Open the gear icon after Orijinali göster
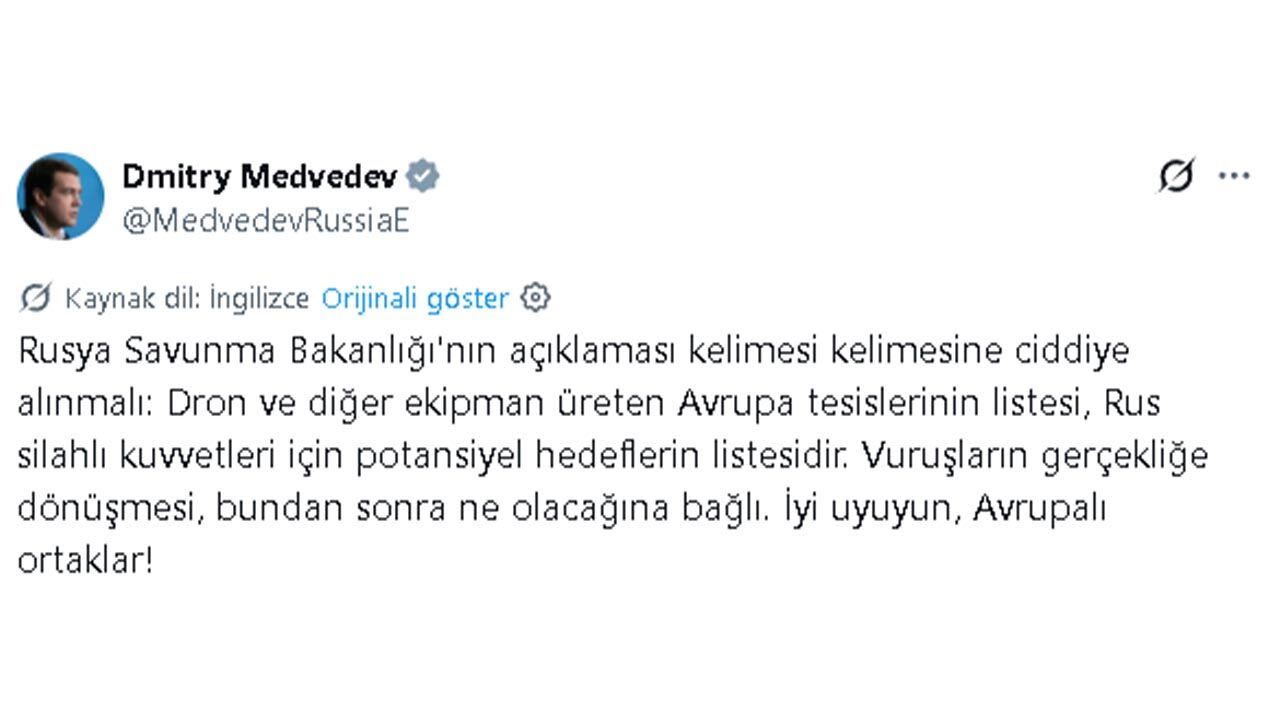 pos(538,297)
